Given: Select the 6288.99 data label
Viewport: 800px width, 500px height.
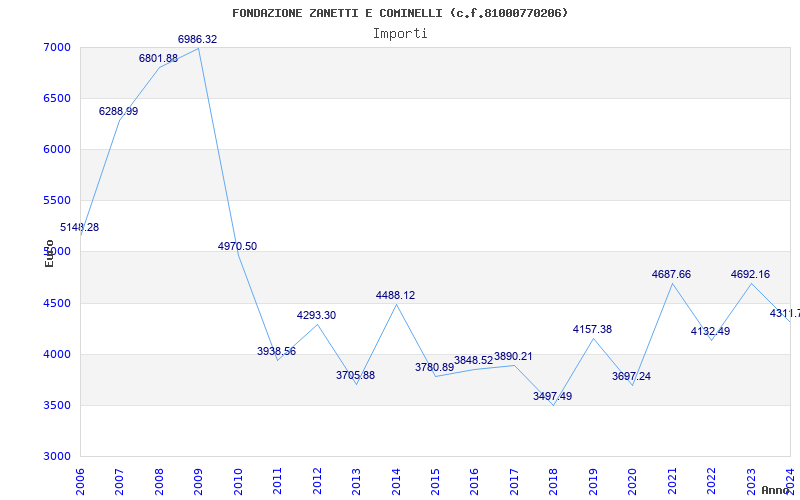Looking at the screenshot, I should coord(118,111).
